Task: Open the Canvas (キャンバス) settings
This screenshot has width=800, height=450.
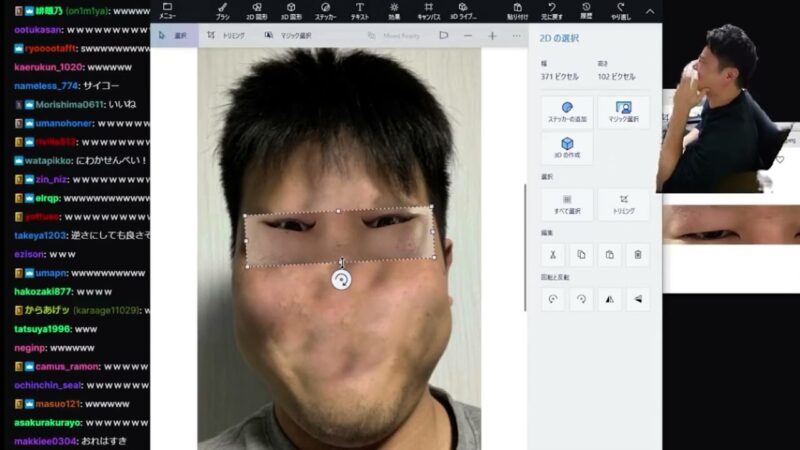Action: (429, 11)
